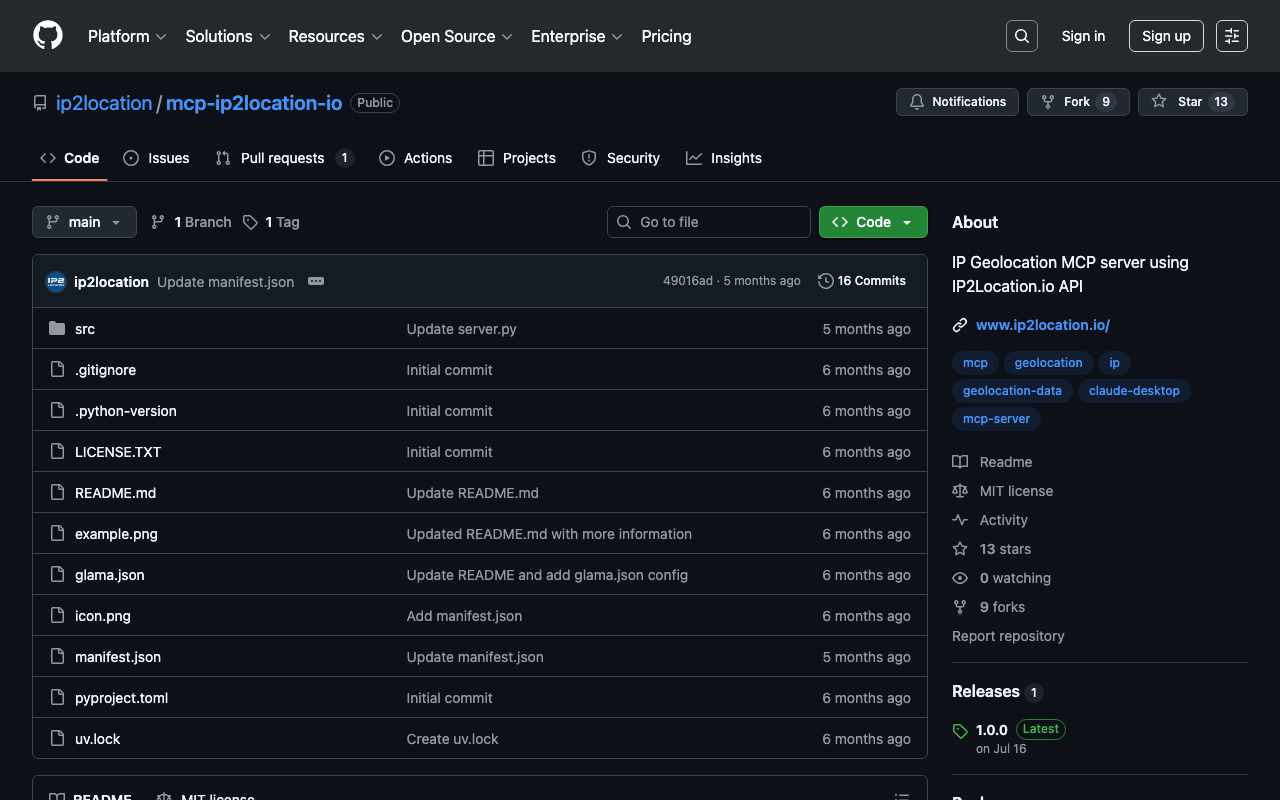Expand commit message ellipsis icon

point(316,282)
